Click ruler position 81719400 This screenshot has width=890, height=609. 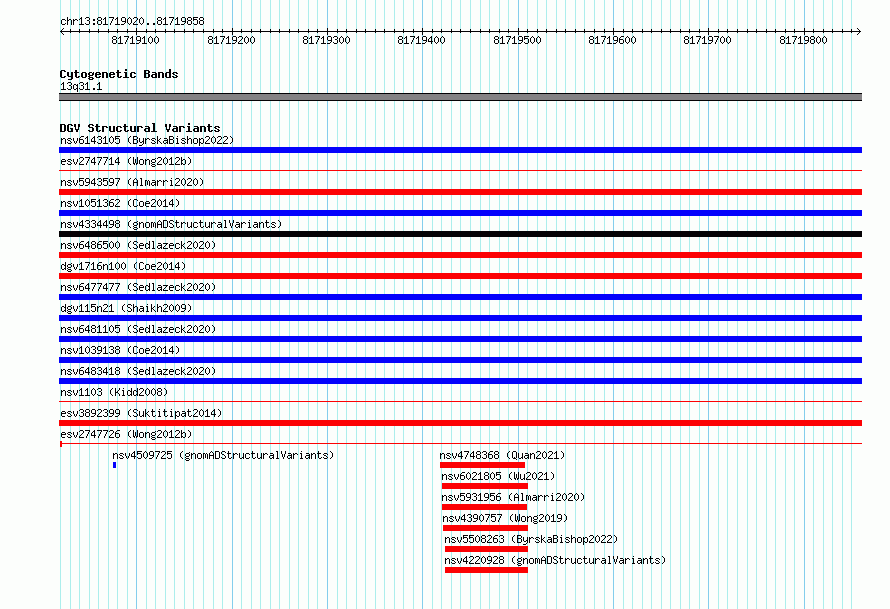pos(421,40)
